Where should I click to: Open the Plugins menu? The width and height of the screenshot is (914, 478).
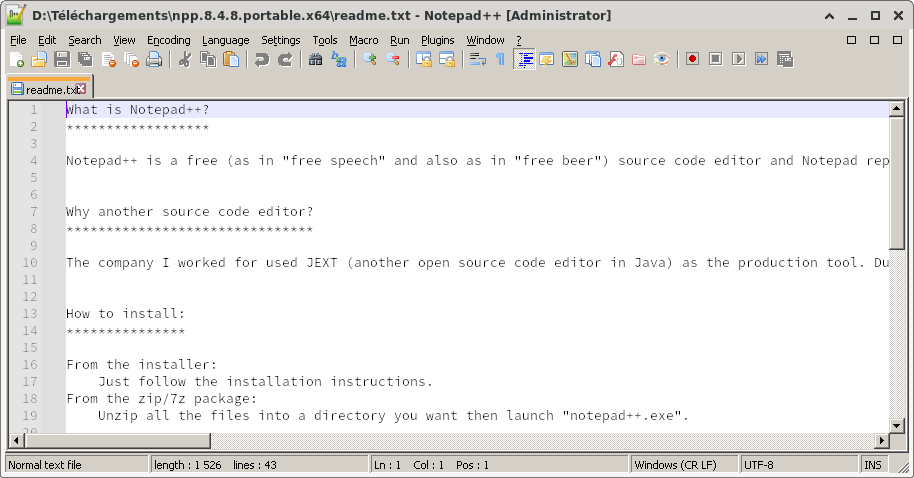click(437, 40)
